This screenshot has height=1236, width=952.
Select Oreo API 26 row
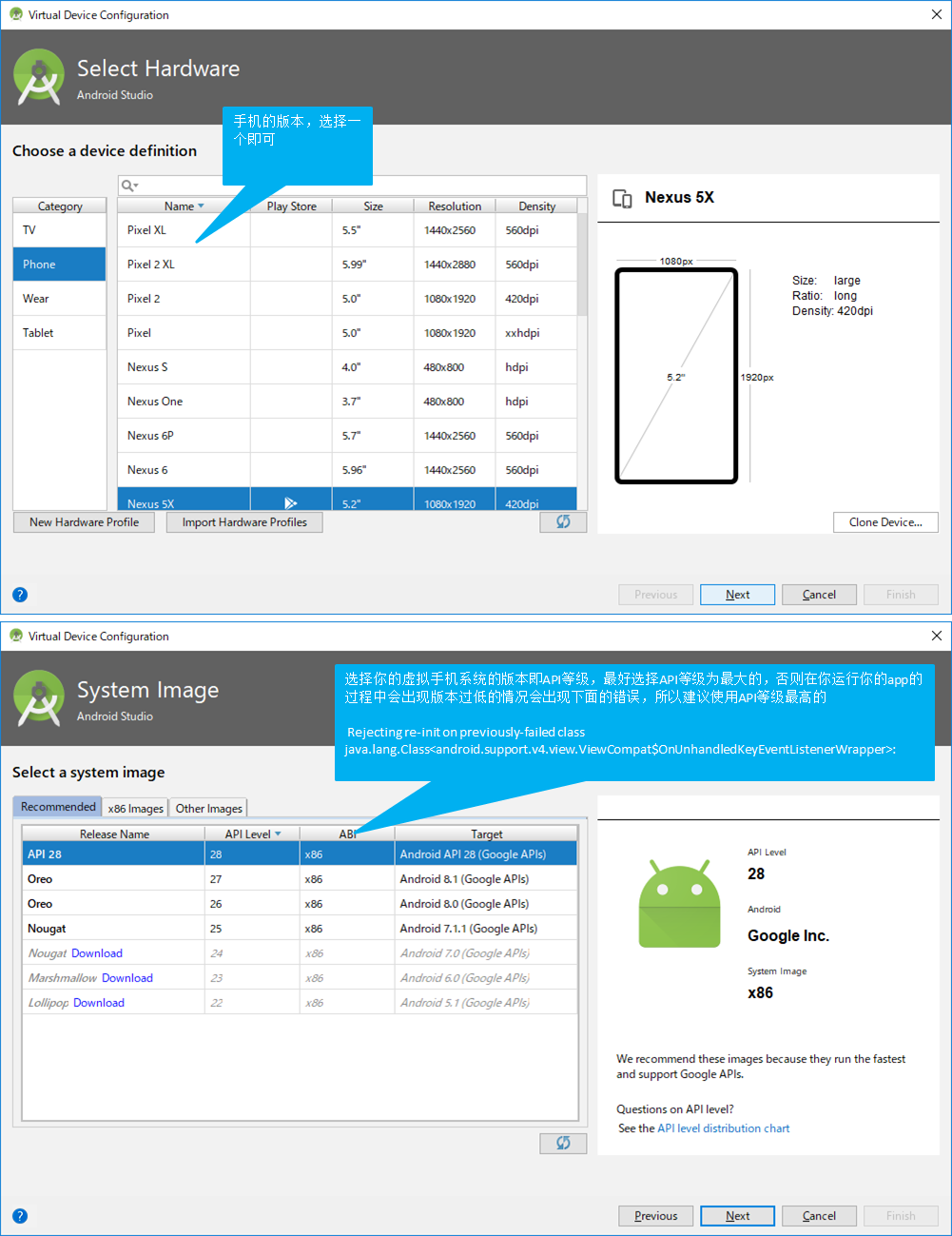pyautogui.click(x=300, y=904)
